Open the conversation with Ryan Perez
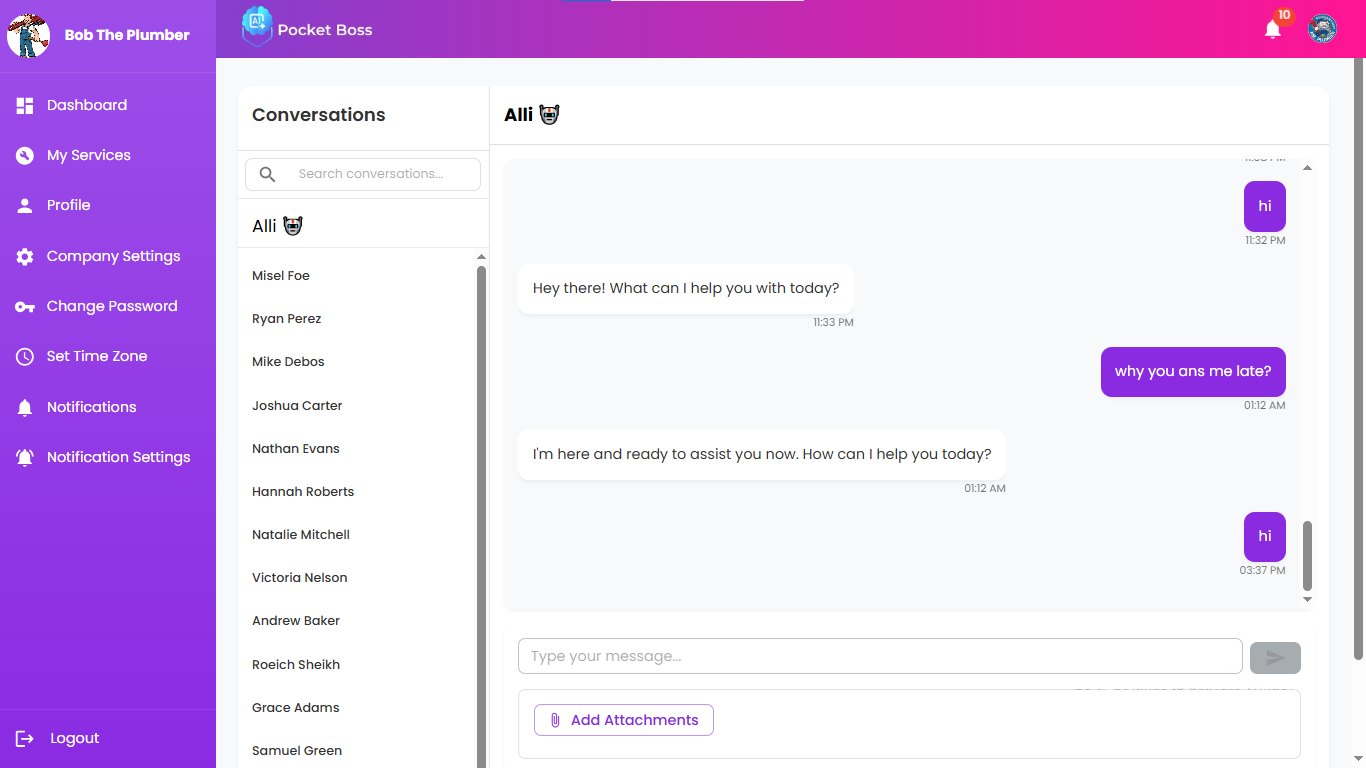Viewport: 1366px width, 768px height. pyautogui.click(x=287, y=319)
